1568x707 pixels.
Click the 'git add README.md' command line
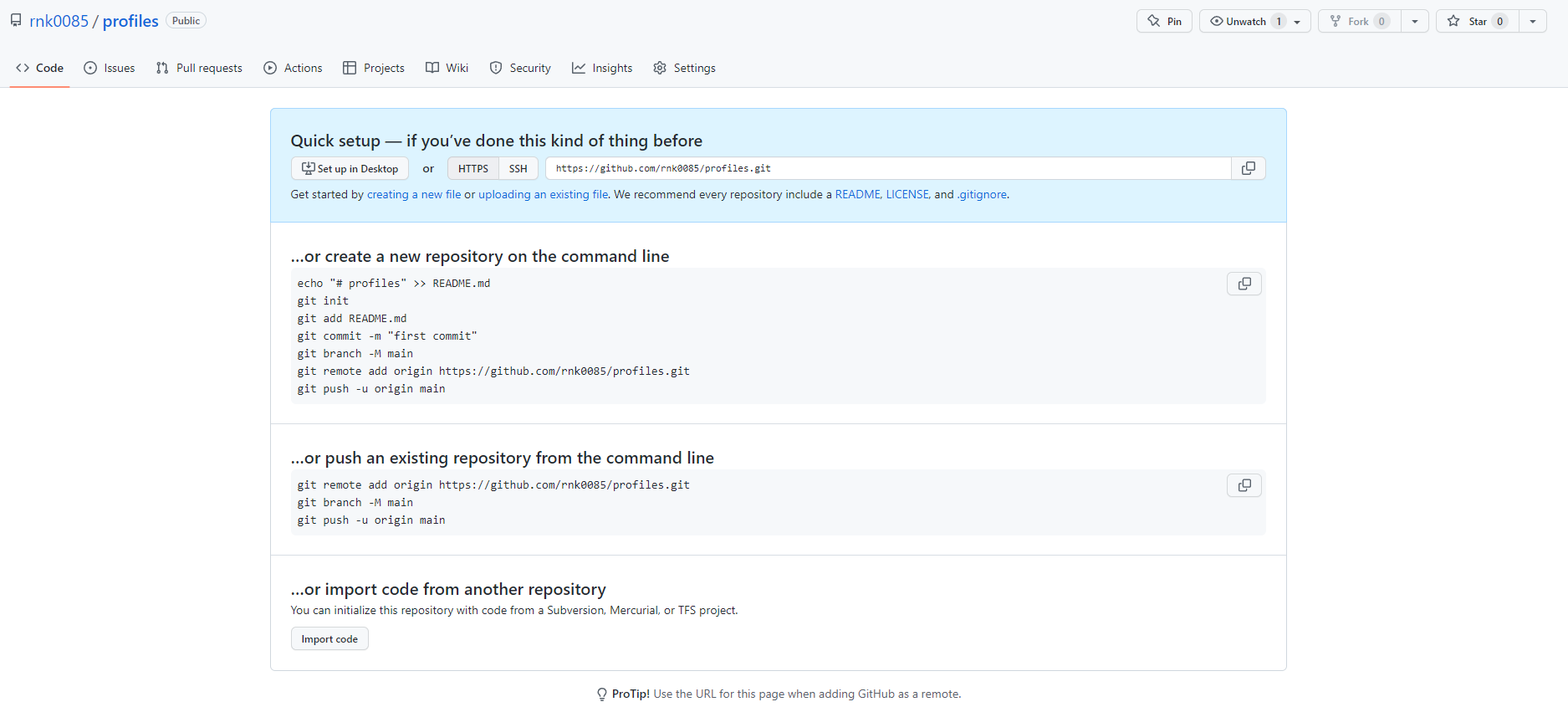coord(352,318)
